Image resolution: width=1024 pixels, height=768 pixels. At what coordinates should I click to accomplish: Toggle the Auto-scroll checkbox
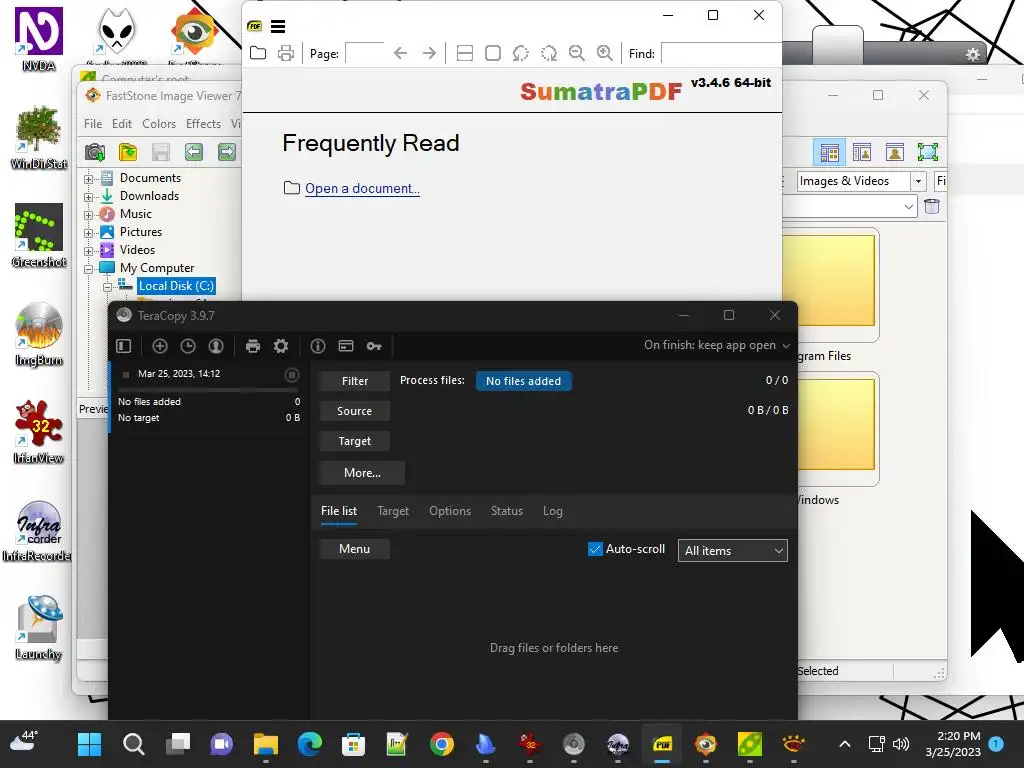(x=595, y=549)
